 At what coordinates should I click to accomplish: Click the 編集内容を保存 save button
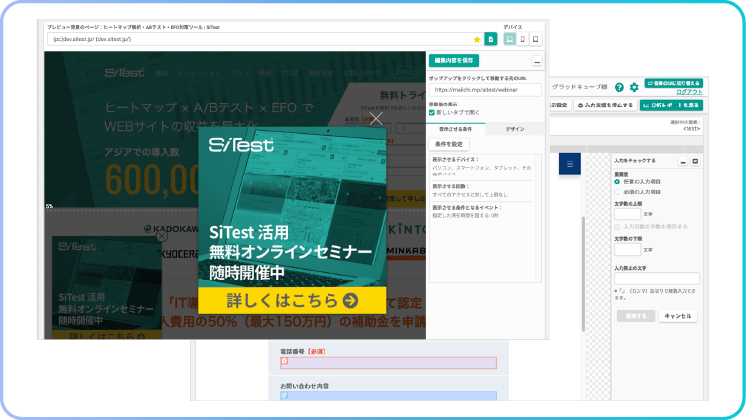[454, 61]
